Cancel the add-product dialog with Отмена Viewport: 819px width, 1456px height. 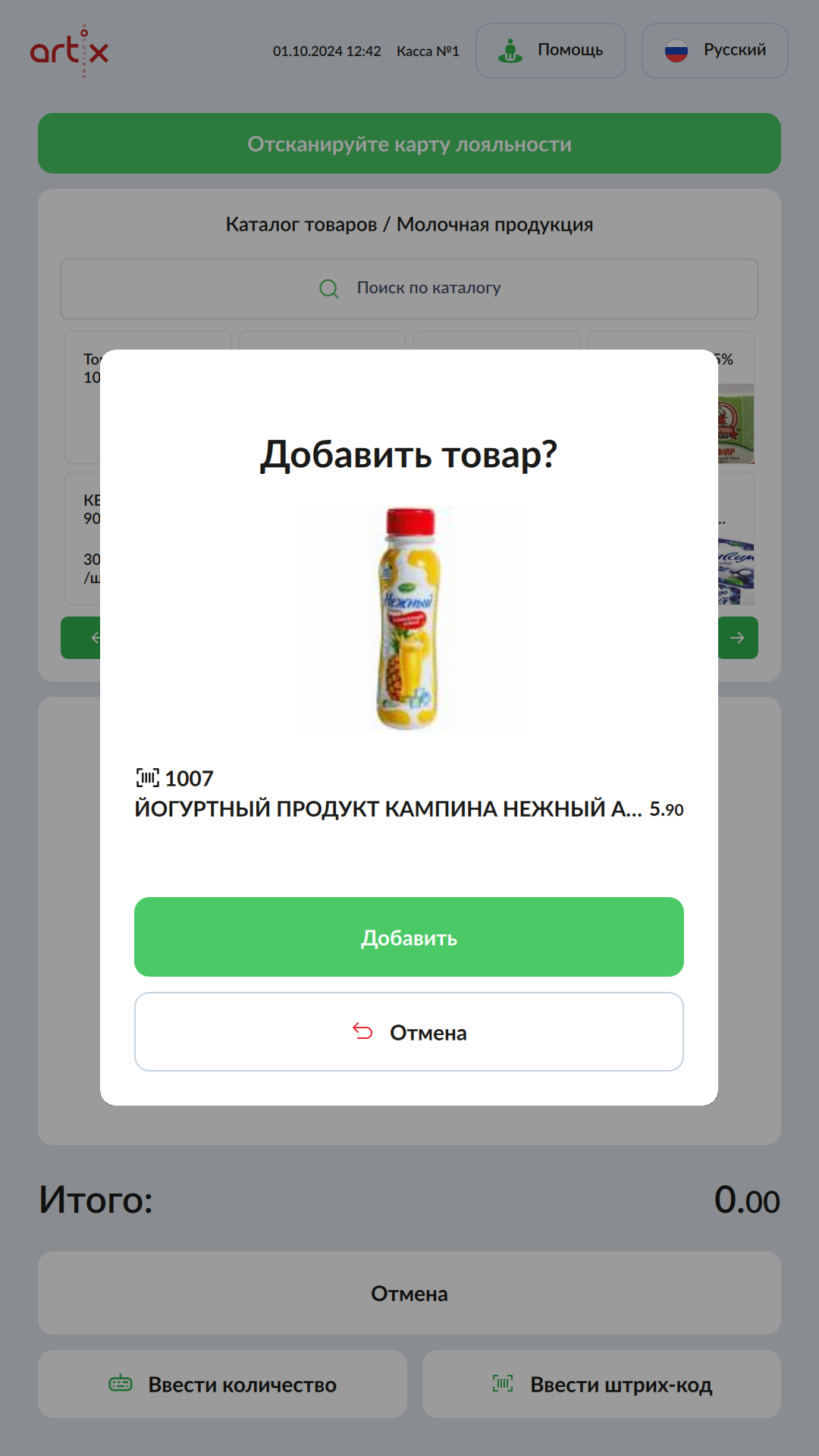tap(409, 1031)
